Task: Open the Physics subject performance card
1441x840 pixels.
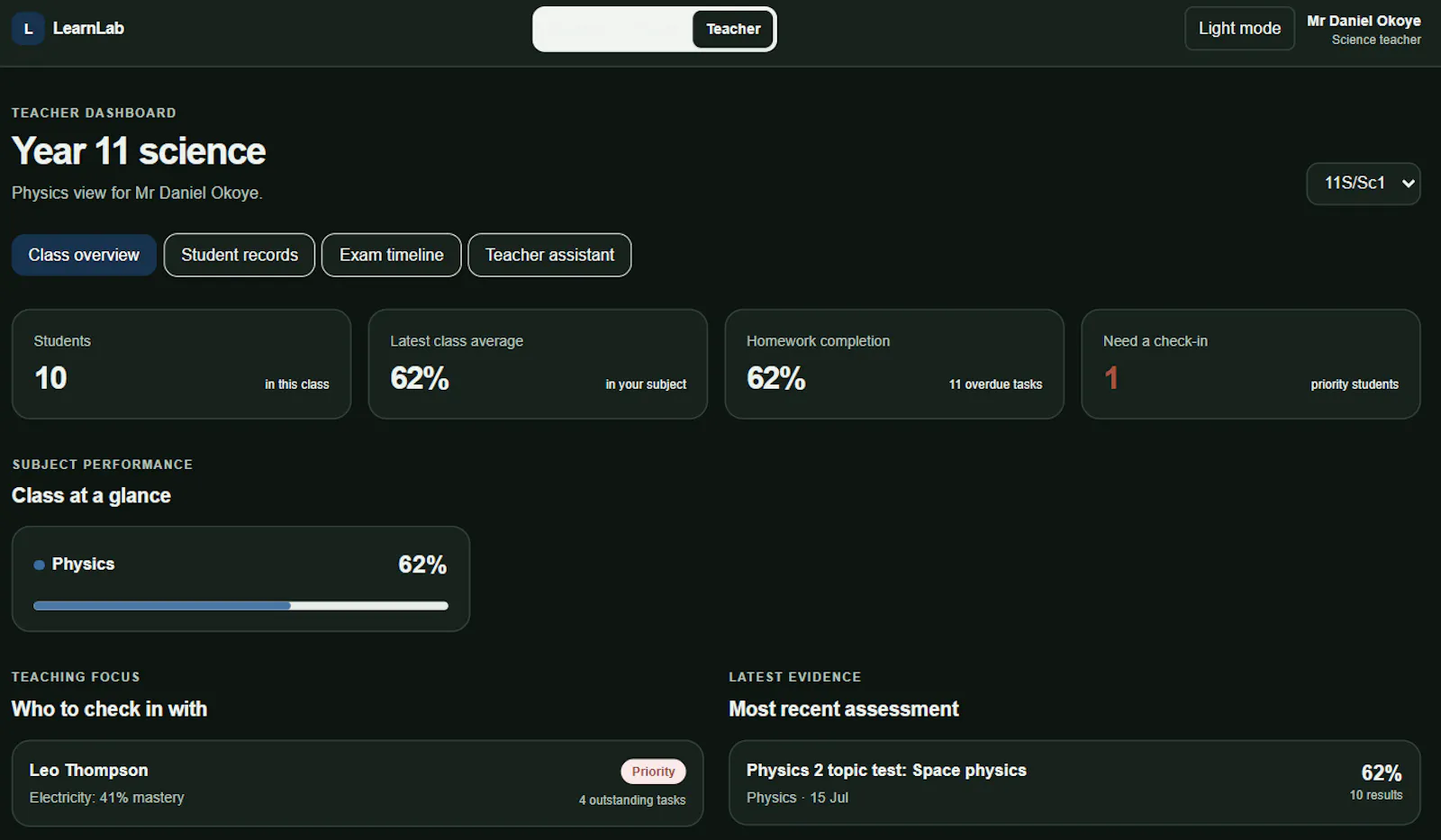Action: click(x=240, y=579)
